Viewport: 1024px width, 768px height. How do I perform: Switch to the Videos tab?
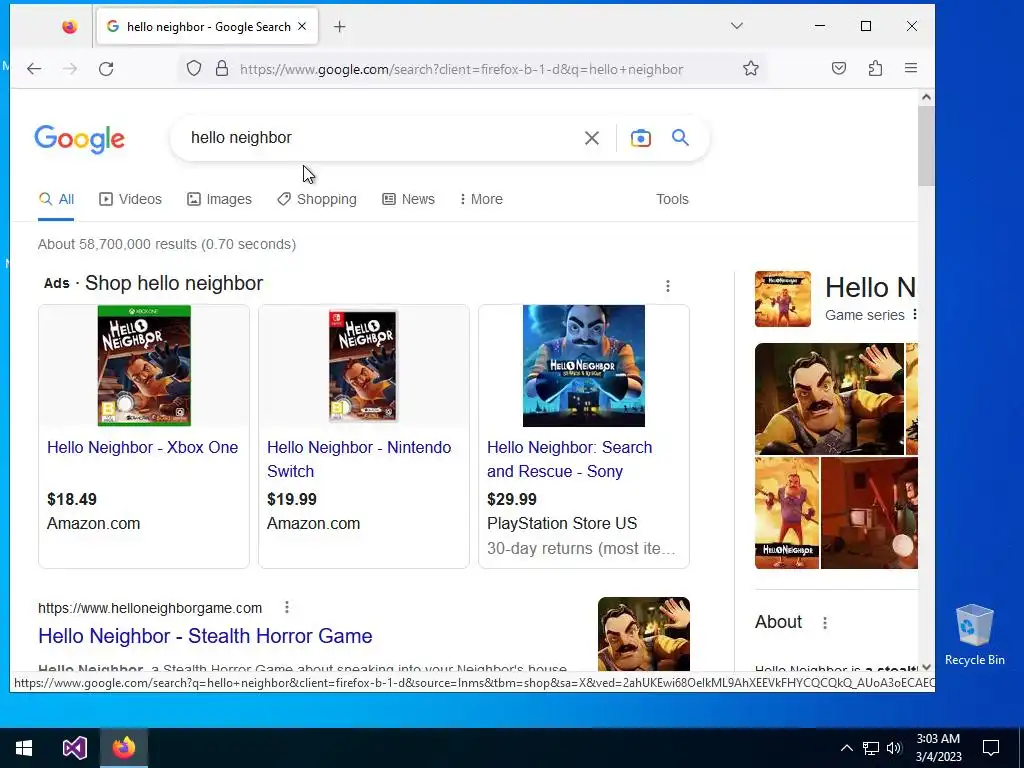click(130, 199)
